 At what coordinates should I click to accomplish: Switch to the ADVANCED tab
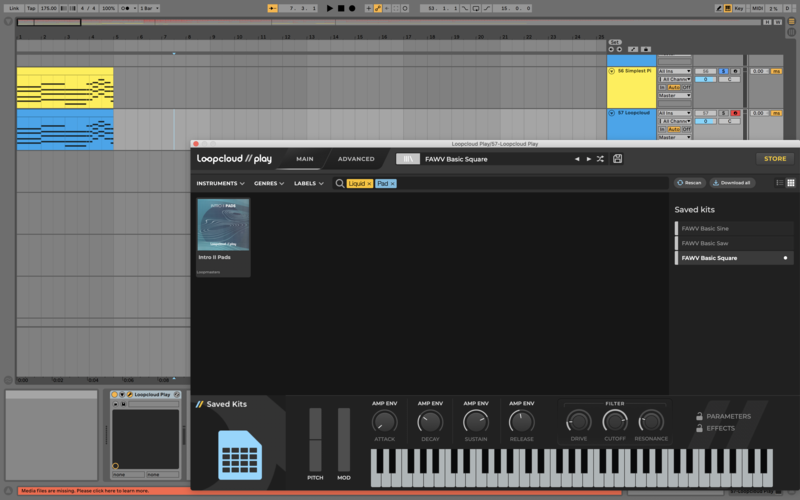(356, 159)
